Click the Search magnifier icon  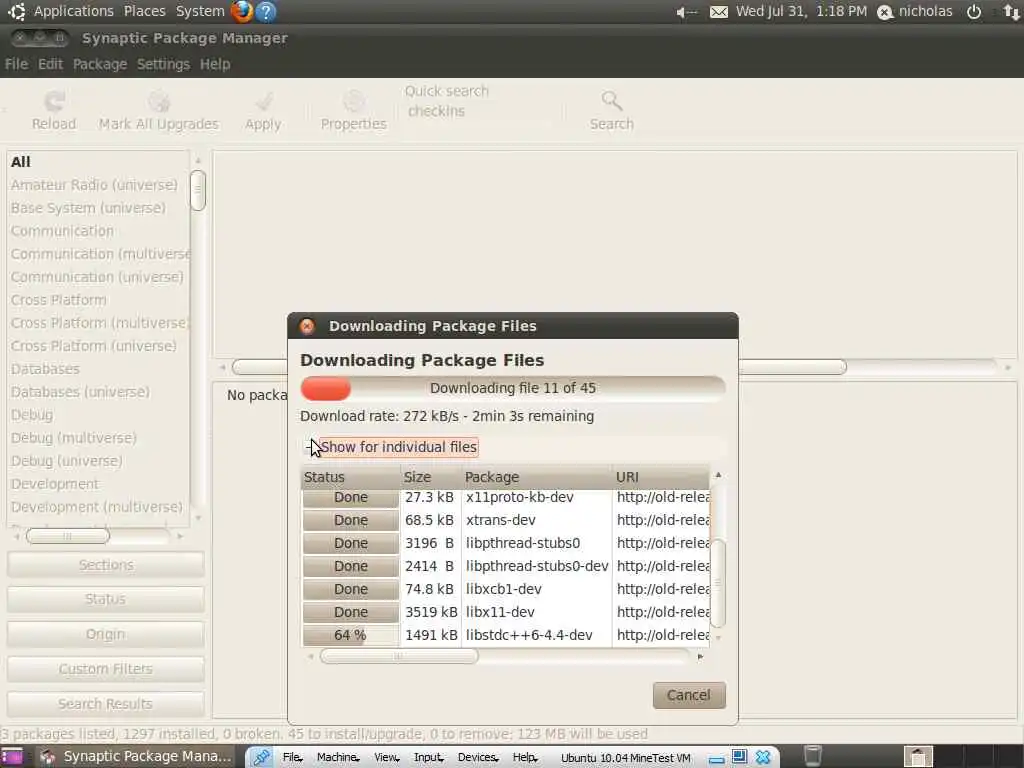[612, 101]
